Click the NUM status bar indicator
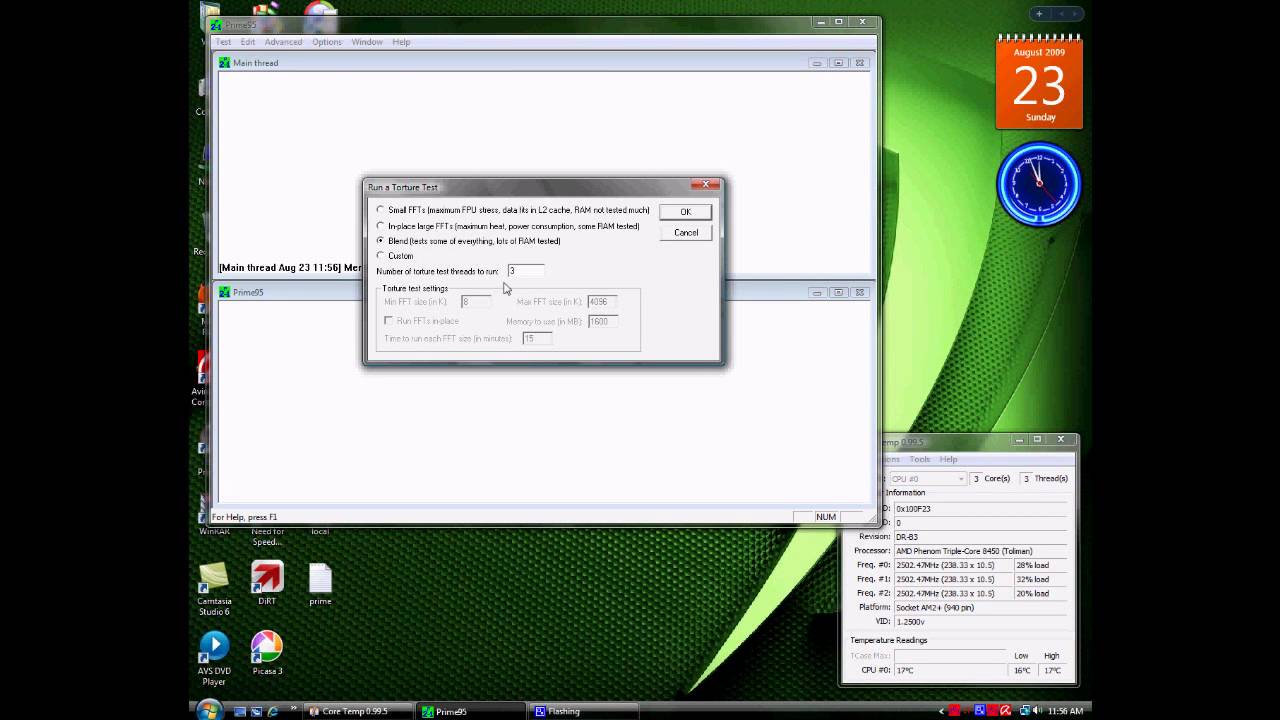Screen dimensions: 1280x720 click(825, 517)
